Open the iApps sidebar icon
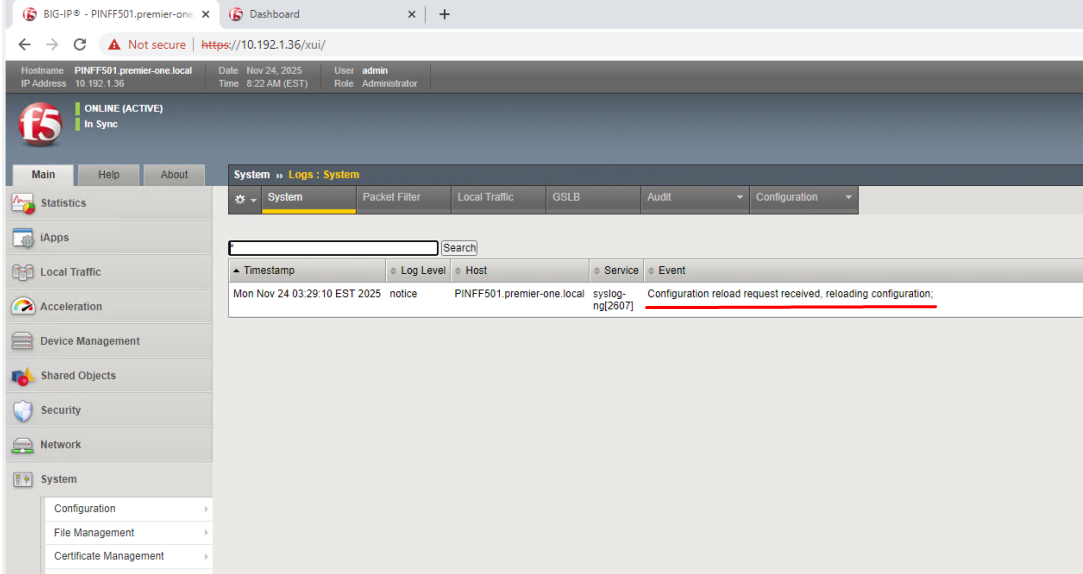 point(22,238)
